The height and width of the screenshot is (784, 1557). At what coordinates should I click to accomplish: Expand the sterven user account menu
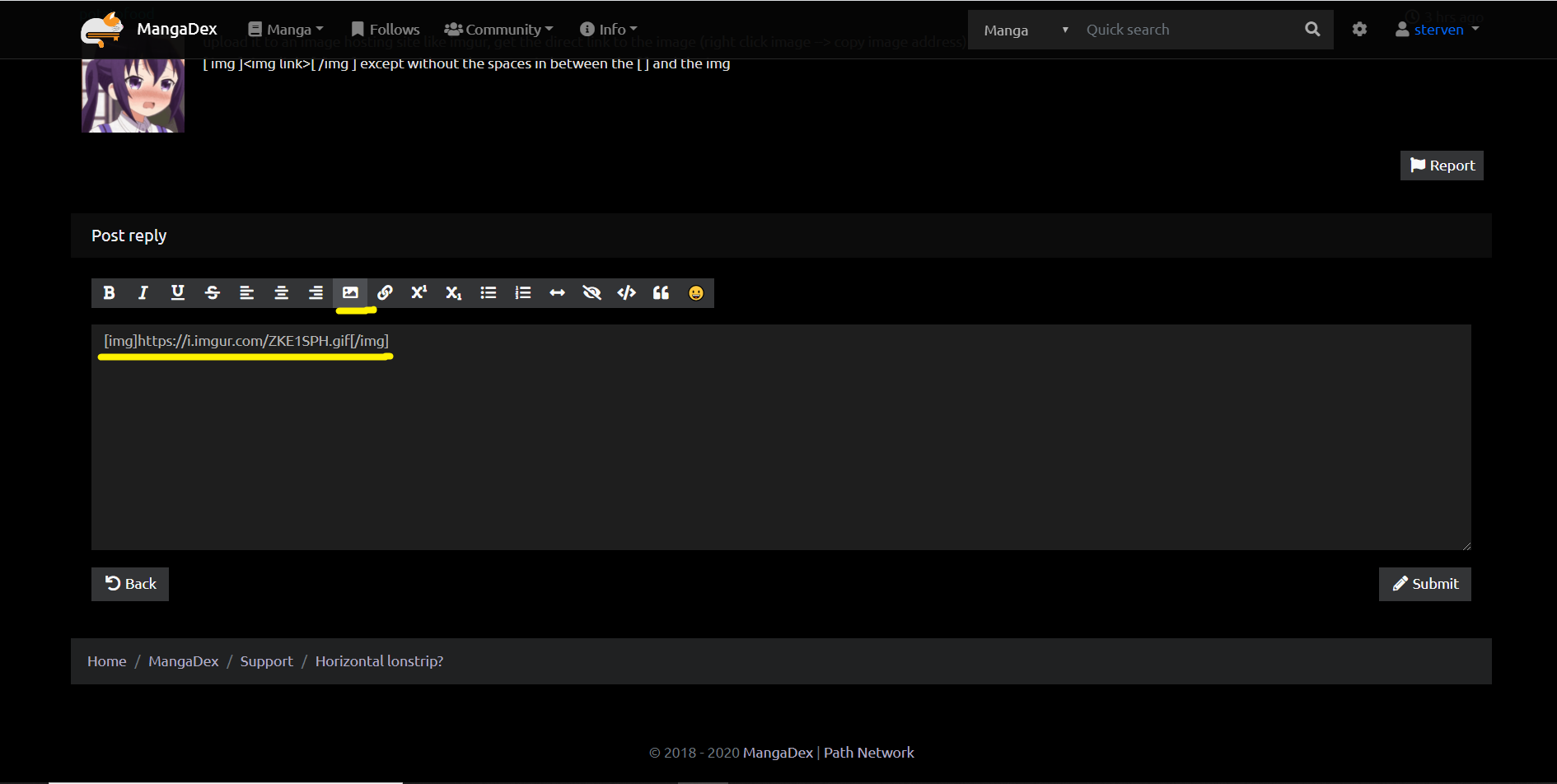click(1438, 30)
